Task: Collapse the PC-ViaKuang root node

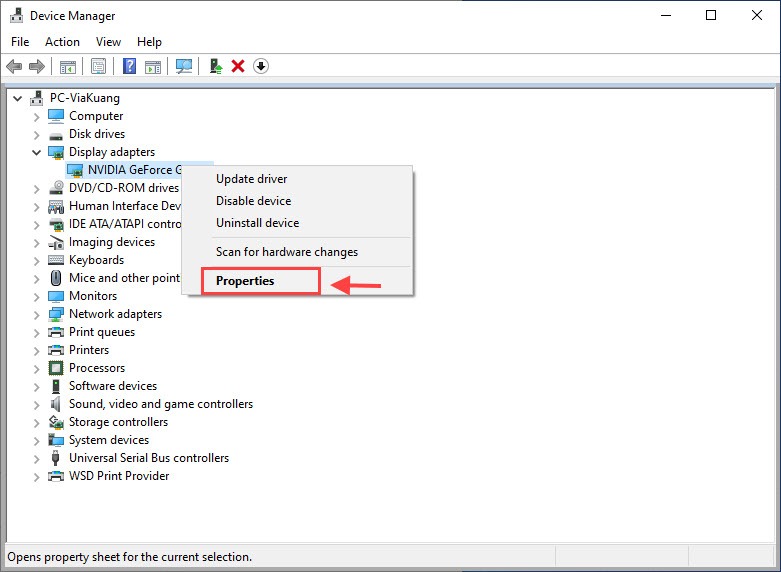Action: (18, 98)
